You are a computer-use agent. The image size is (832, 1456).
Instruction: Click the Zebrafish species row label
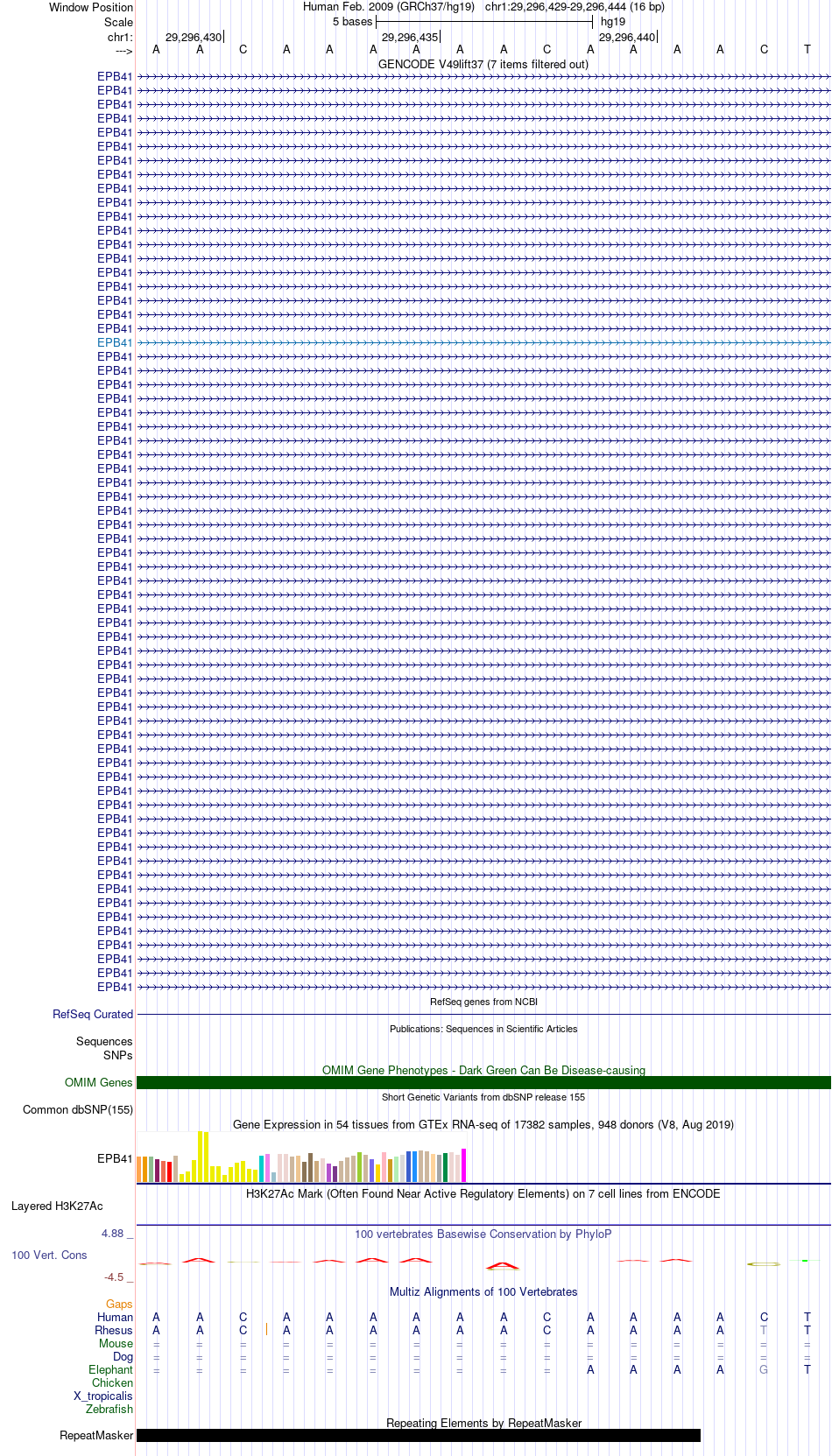(x=109, y=1409)
